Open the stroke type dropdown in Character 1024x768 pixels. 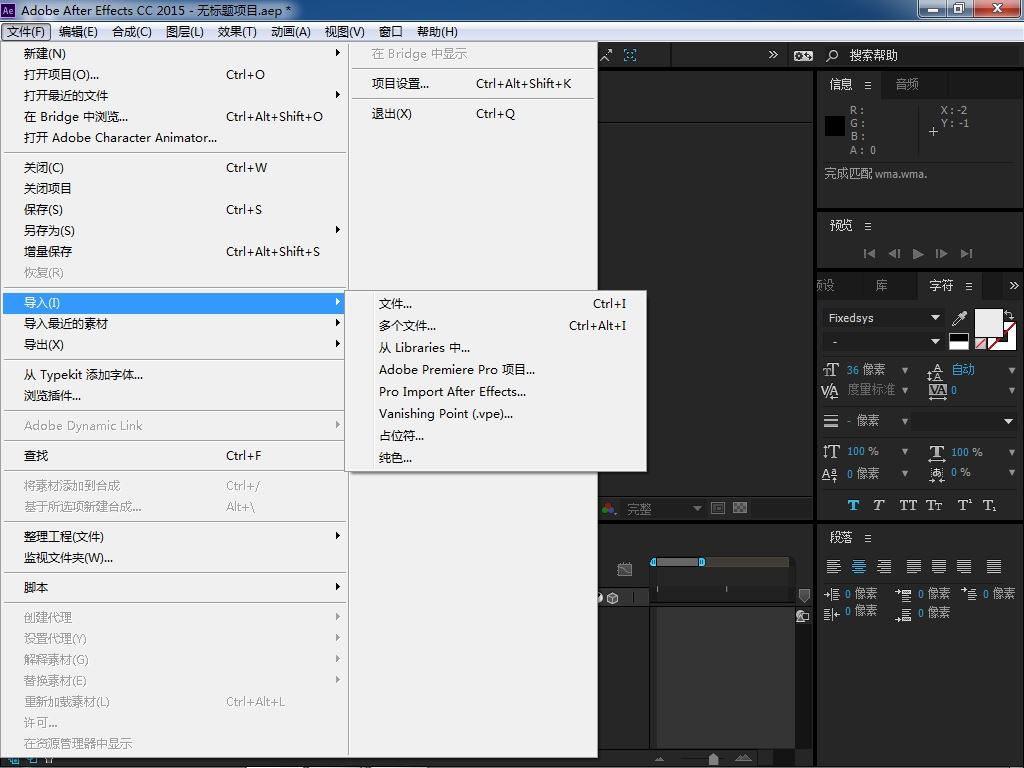pyautogui.click(x=964, y=421)
